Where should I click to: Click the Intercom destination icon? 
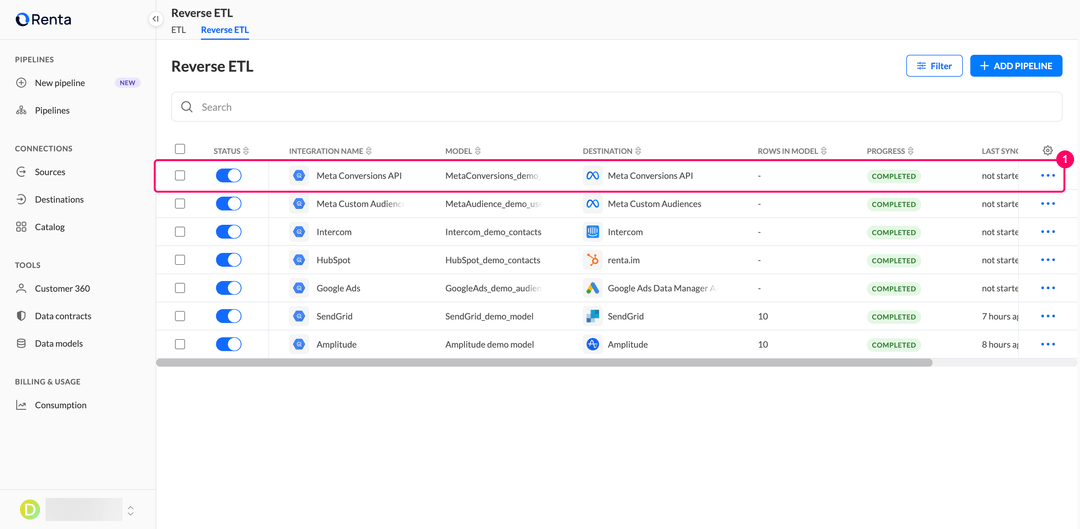tap(592, 232)
